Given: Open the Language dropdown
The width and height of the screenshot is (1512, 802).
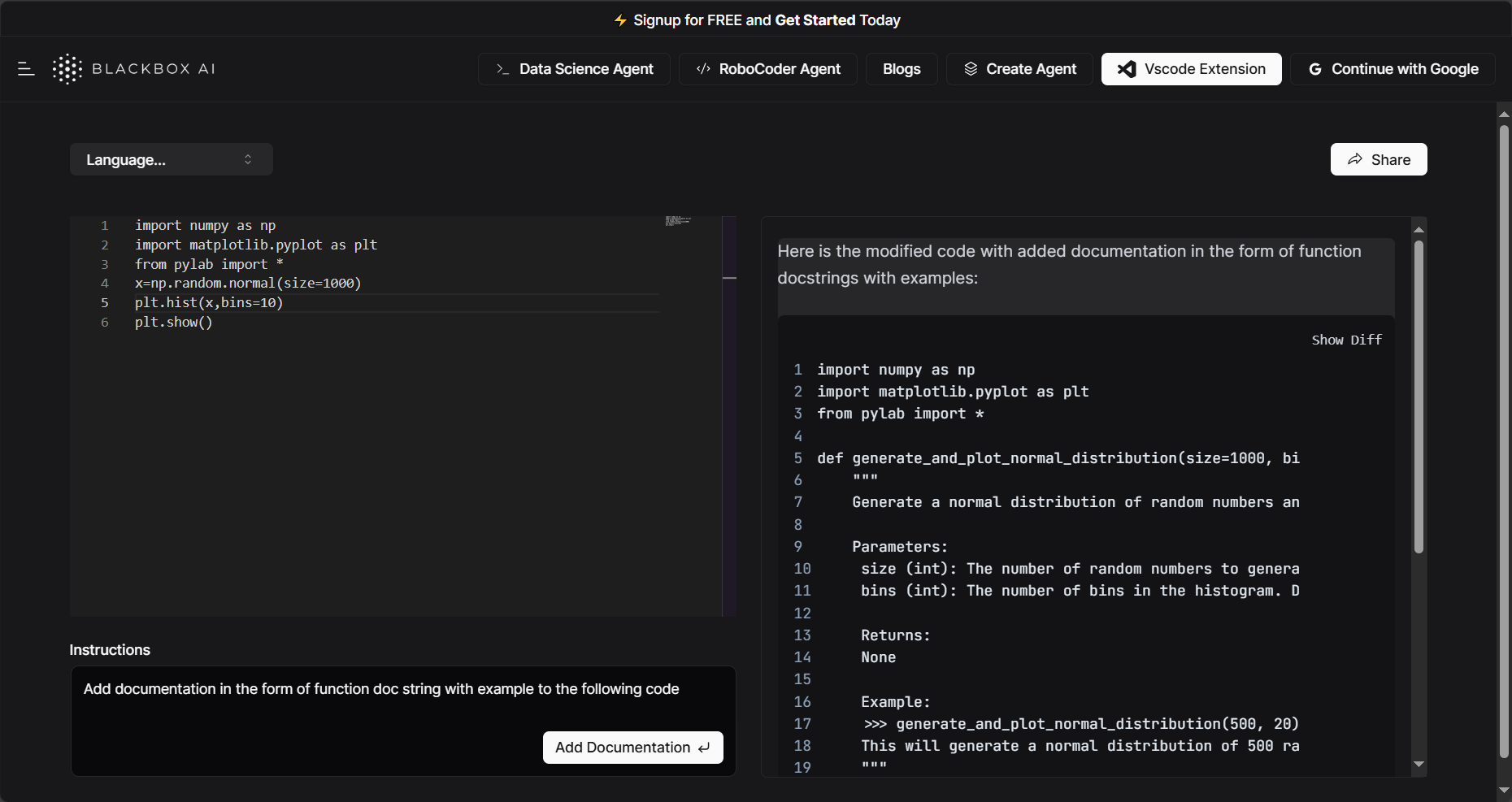Looking at the screenshot, I should coord(171,159).
